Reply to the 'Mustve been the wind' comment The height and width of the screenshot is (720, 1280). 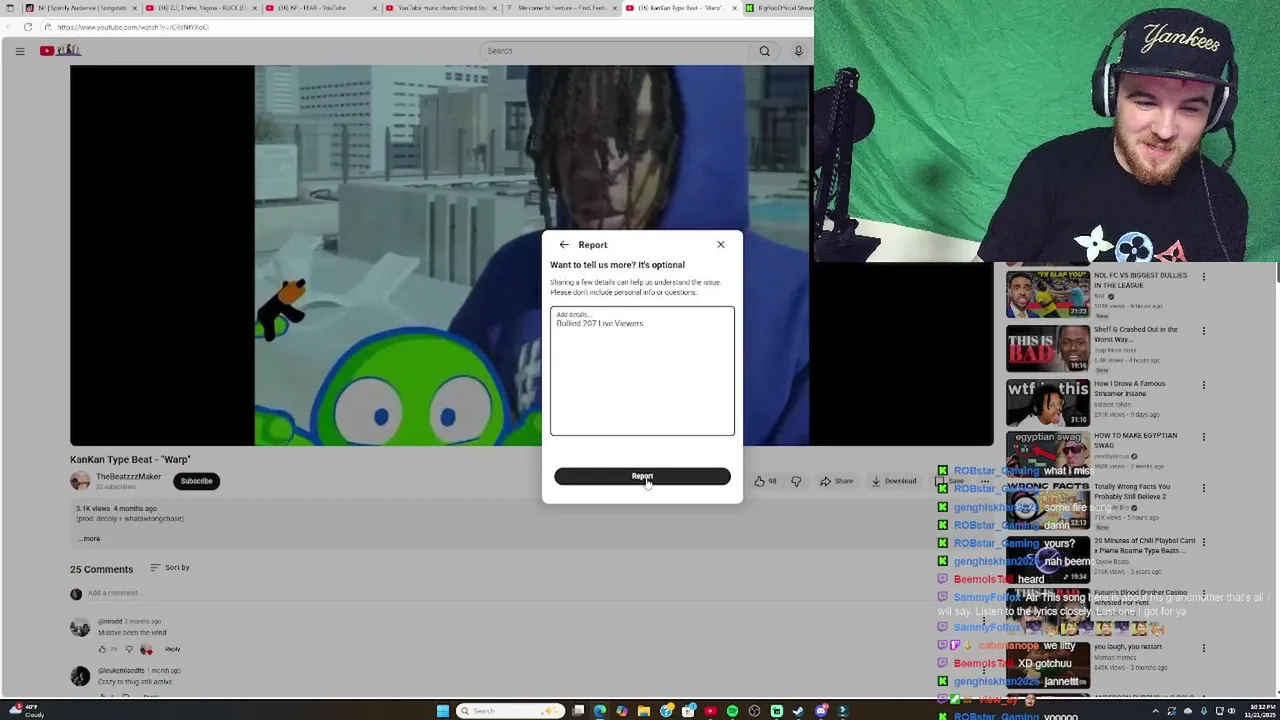(x=172, y=649)
